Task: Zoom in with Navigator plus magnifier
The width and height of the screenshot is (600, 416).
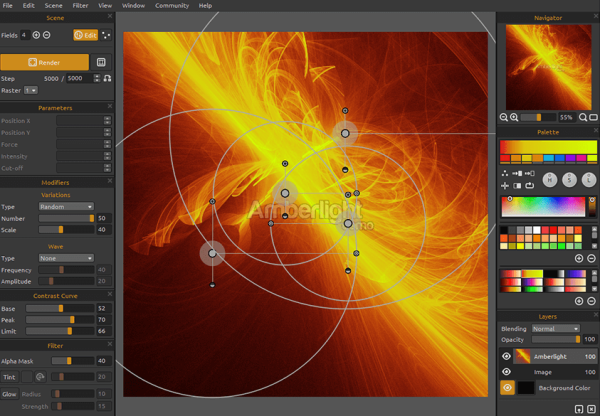Action: (514, 117)
